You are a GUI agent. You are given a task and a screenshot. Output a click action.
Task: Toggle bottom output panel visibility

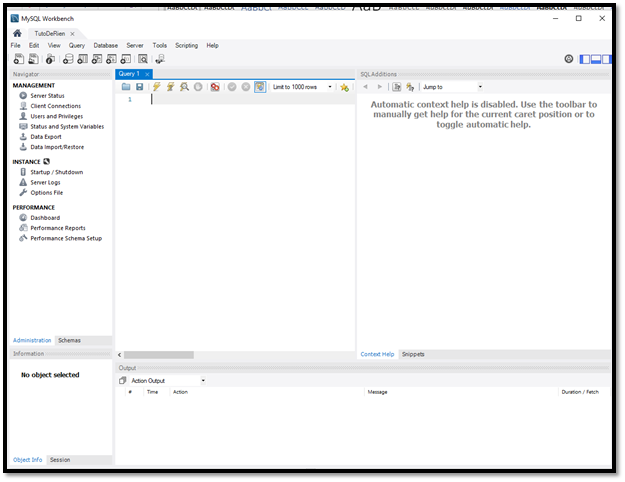tap(596, 59)
